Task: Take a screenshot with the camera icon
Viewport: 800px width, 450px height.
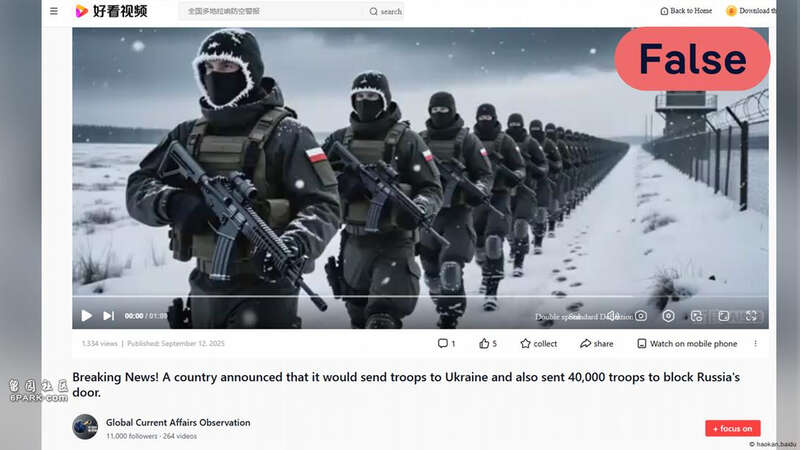Action: [x=641, y=316]
